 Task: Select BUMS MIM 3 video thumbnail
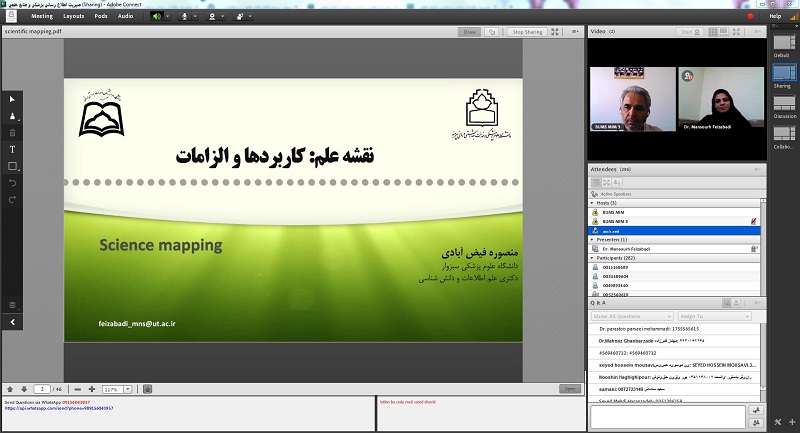pos(633,99)
